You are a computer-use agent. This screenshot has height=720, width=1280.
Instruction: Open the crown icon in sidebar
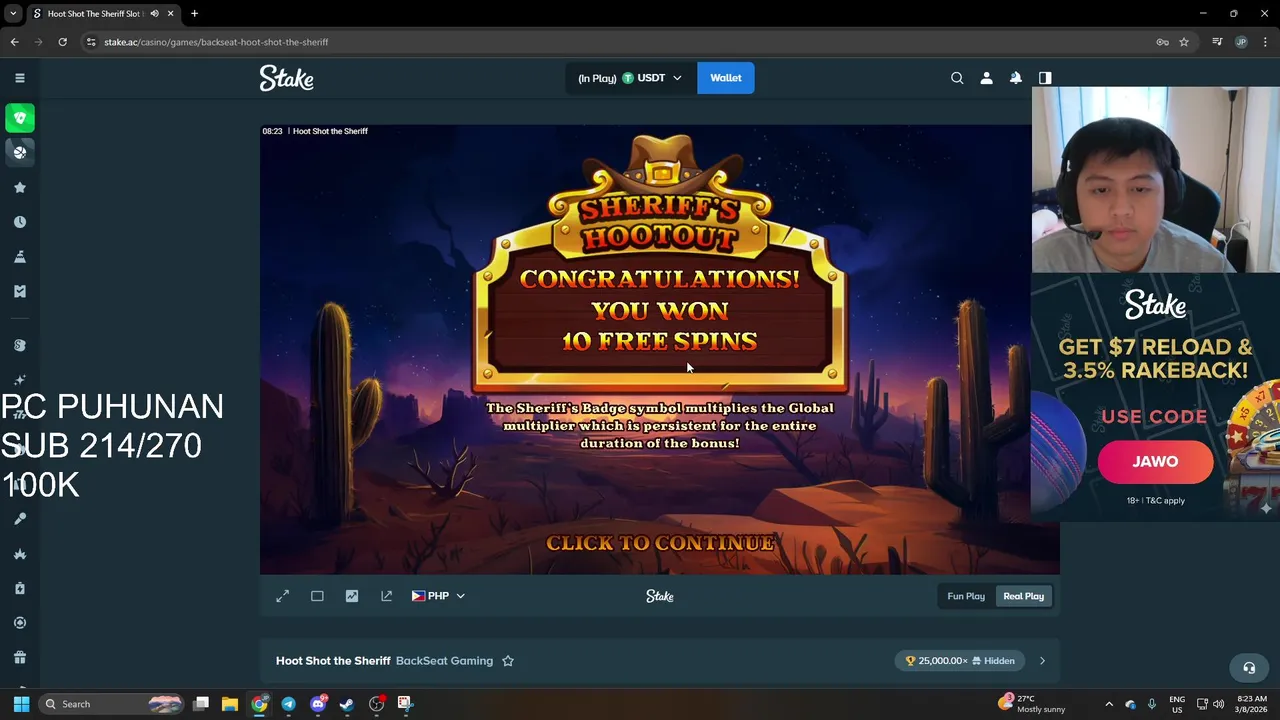tap(19, 554)
